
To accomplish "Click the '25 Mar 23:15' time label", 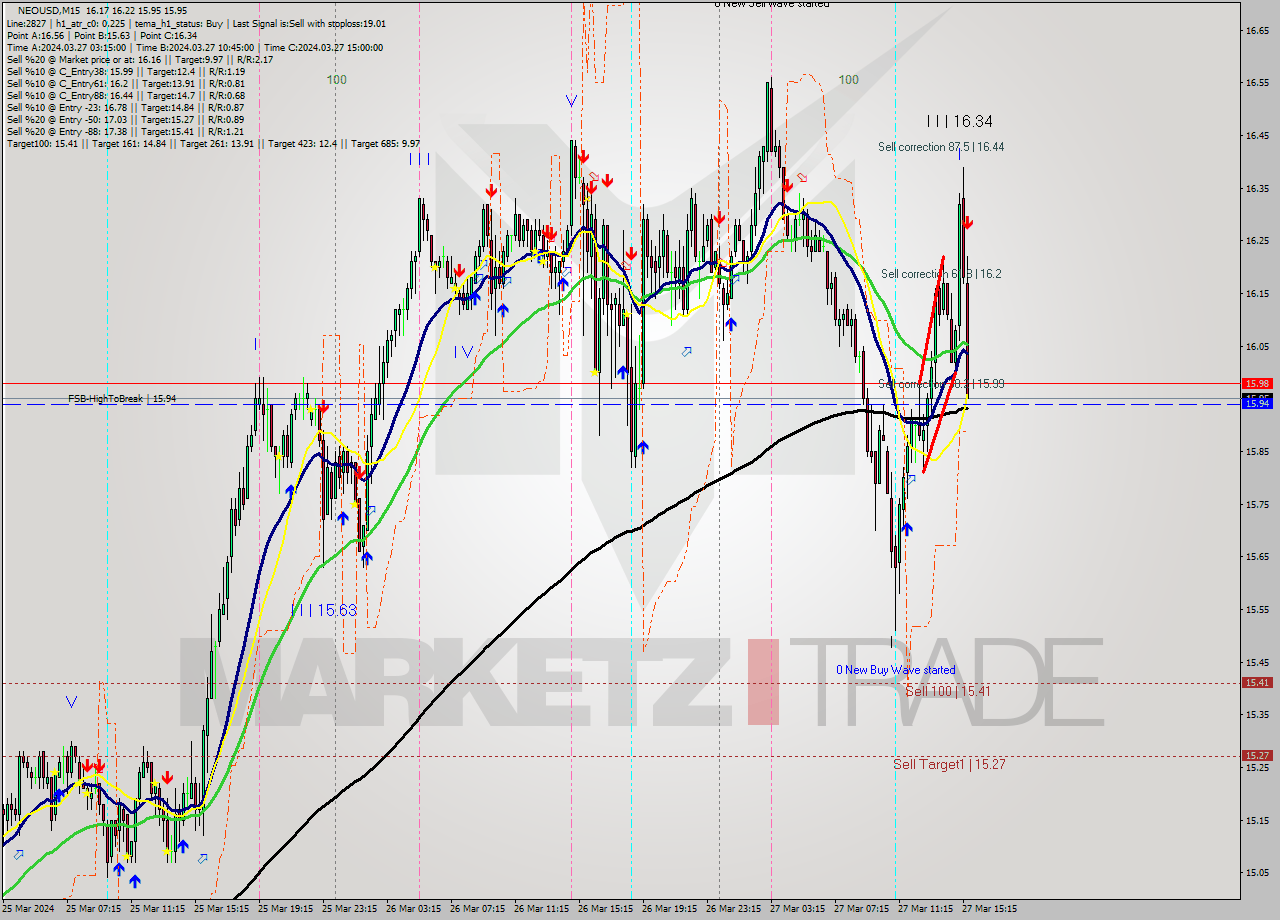I will tap(349, 909).
